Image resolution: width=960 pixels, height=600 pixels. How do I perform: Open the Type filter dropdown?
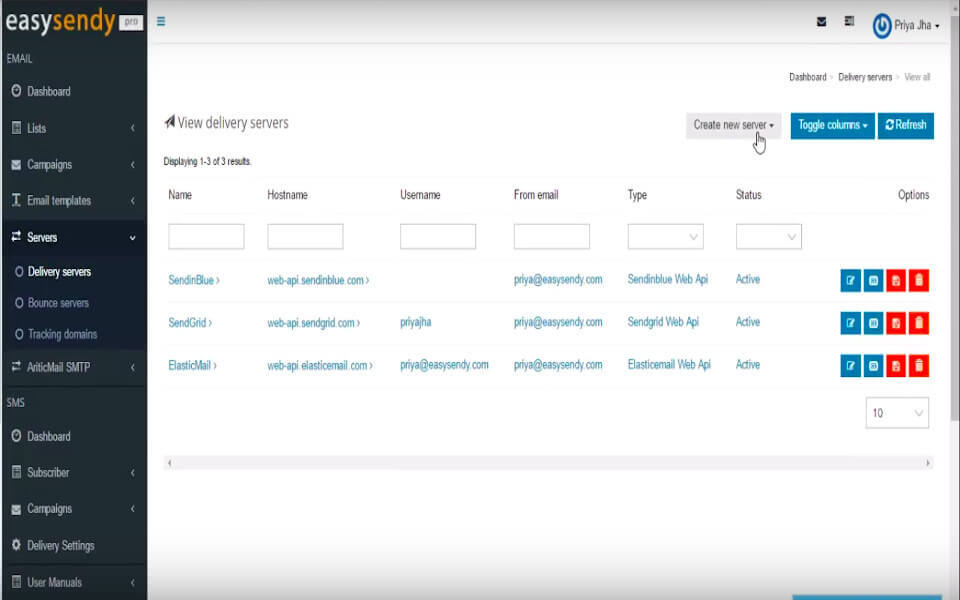pos(666,237)
